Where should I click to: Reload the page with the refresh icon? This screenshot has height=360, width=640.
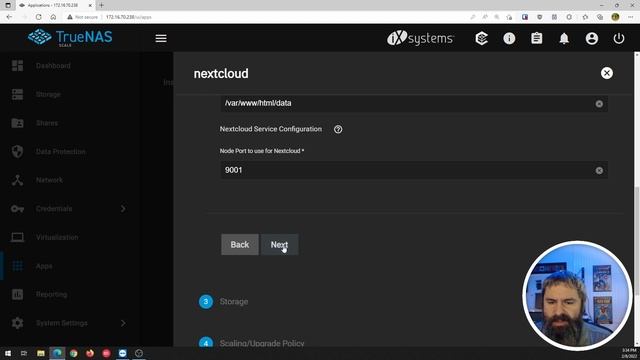(x=38, y=17)
